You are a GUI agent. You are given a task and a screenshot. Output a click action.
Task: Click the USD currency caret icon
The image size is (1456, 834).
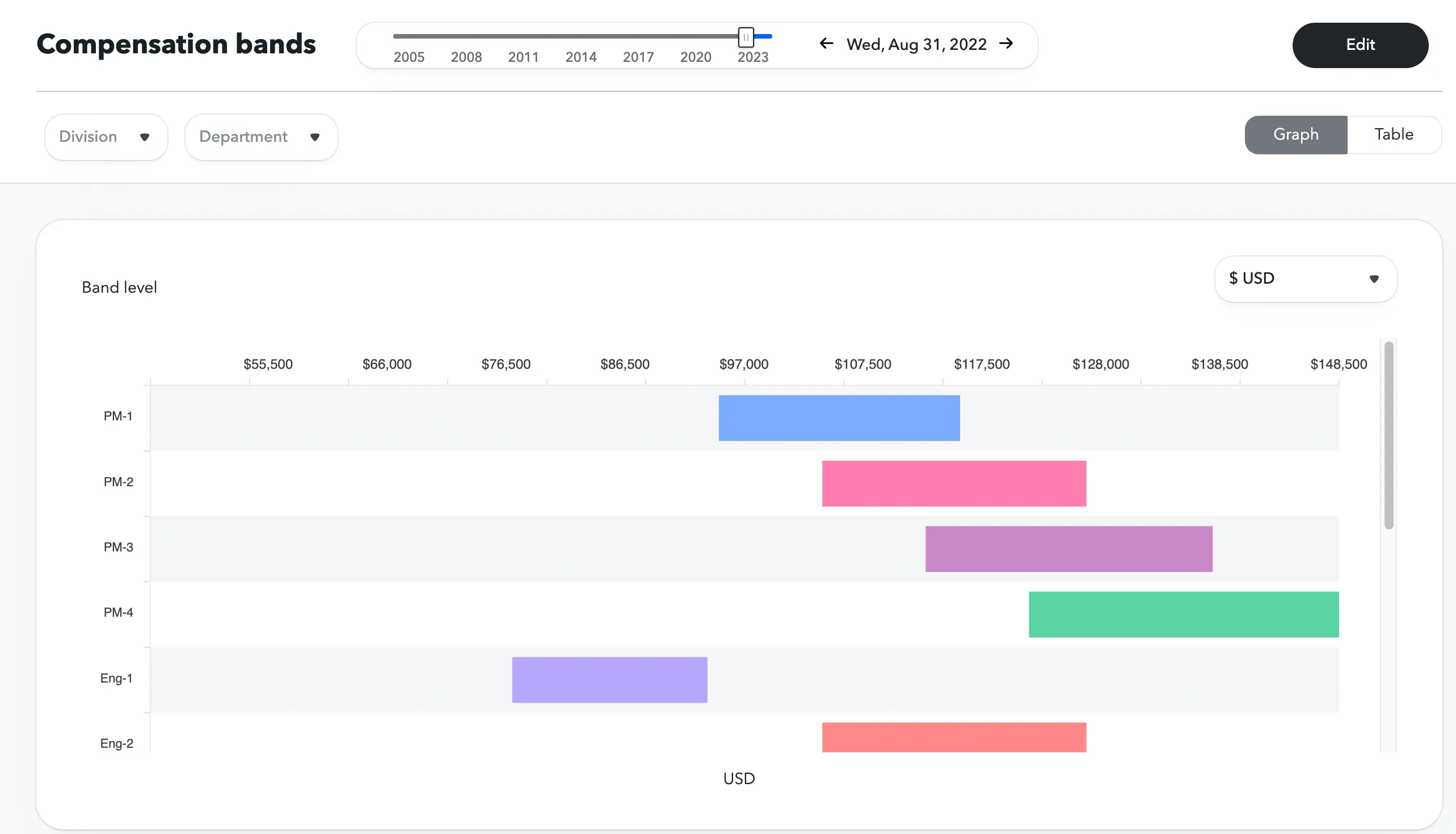(x=1374, y=279)
